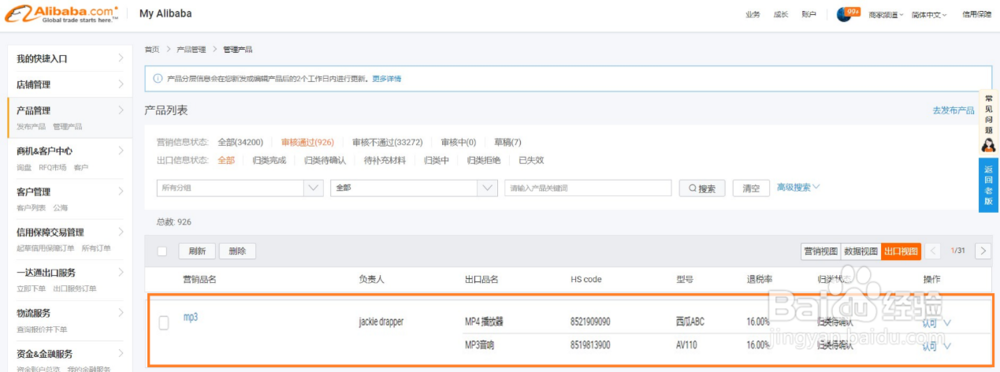Click 返回老版 side button
The width and height of the screenshot is (1000, 372).
(x=988, y=184)
